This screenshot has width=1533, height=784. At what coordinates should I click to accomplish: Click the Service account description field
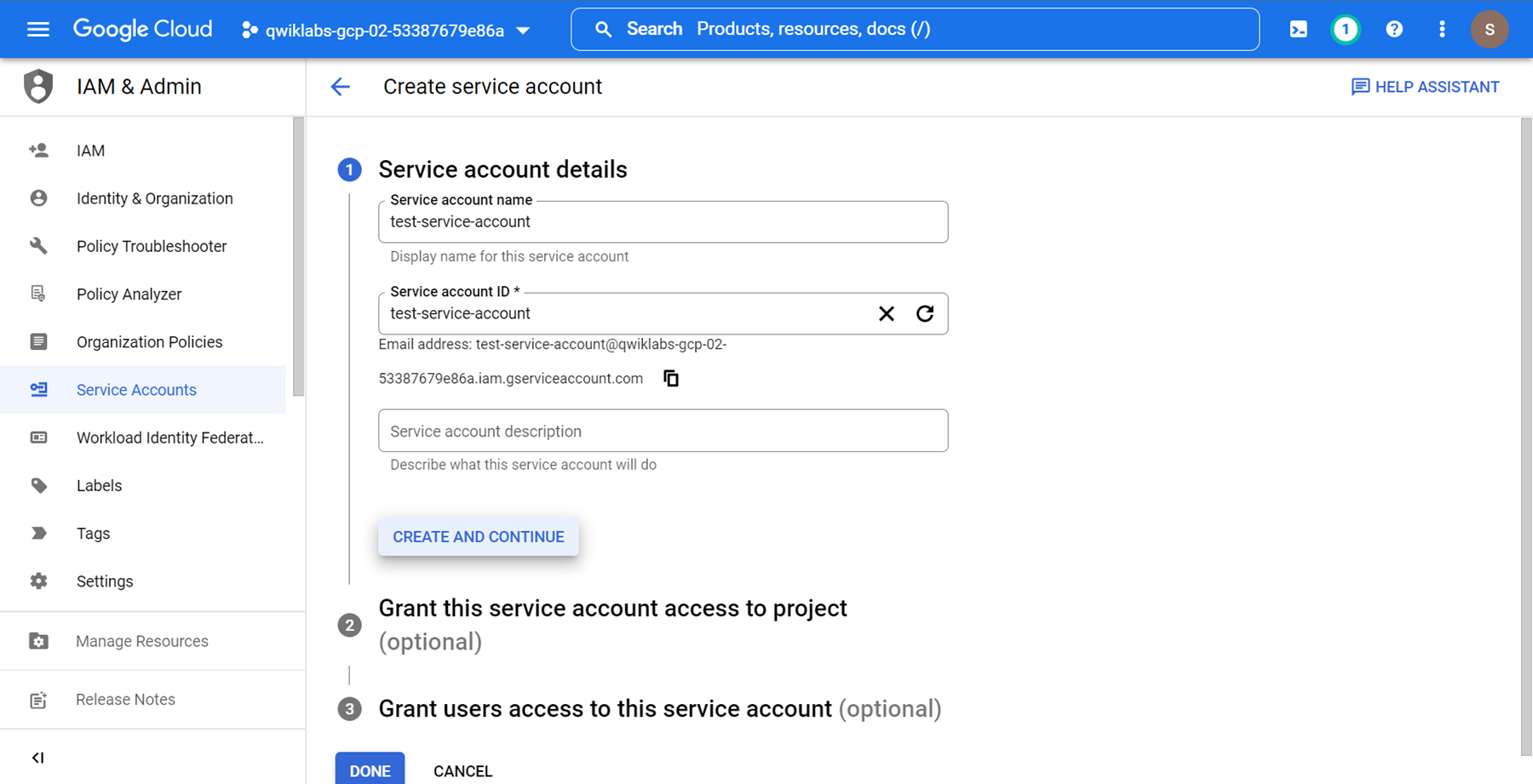pyautogui.click(x=663, y=431)
